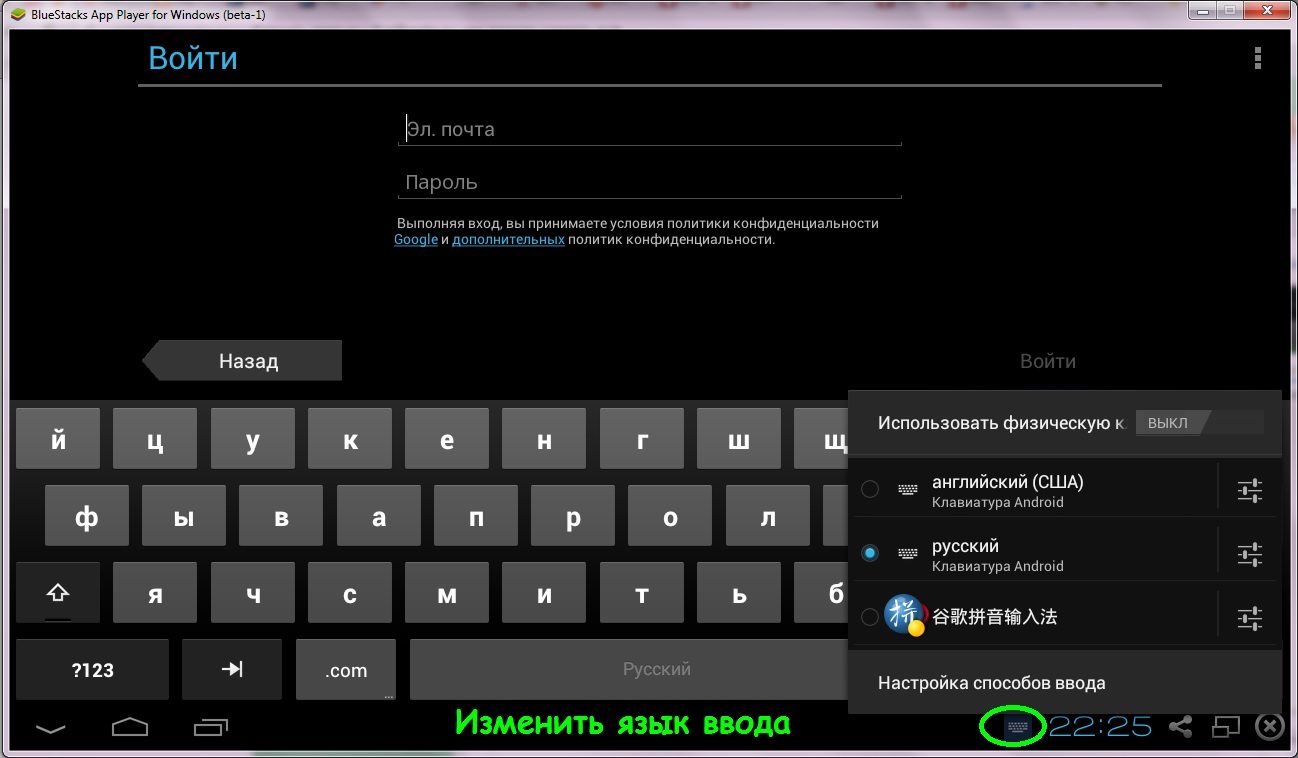1298x758 pixels.
Task: Open the дополнительных policies link
Action: pyautogui.click(x=508, y=240)
